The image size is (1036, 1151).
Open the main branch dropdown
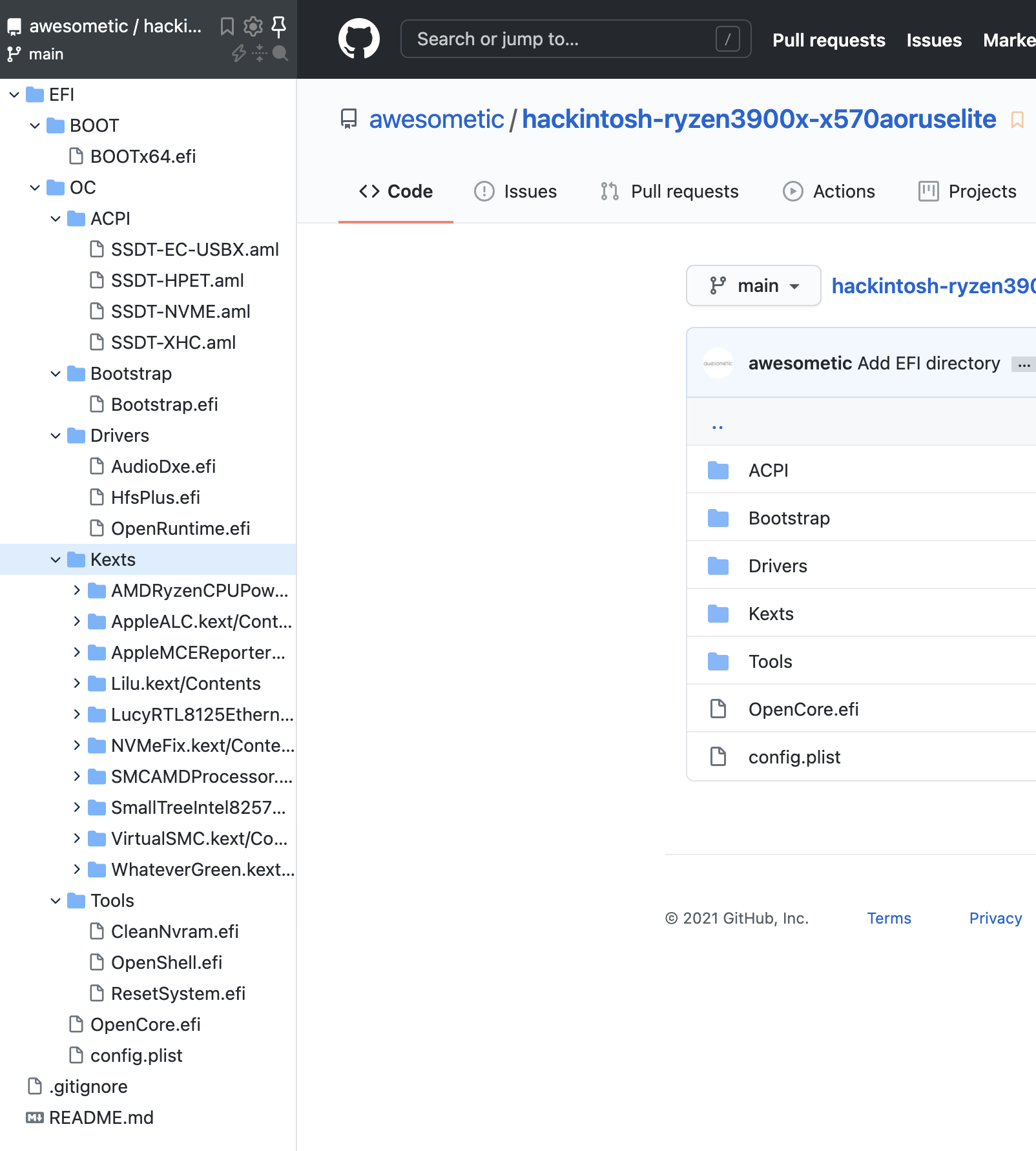click(x=754, y=285)
